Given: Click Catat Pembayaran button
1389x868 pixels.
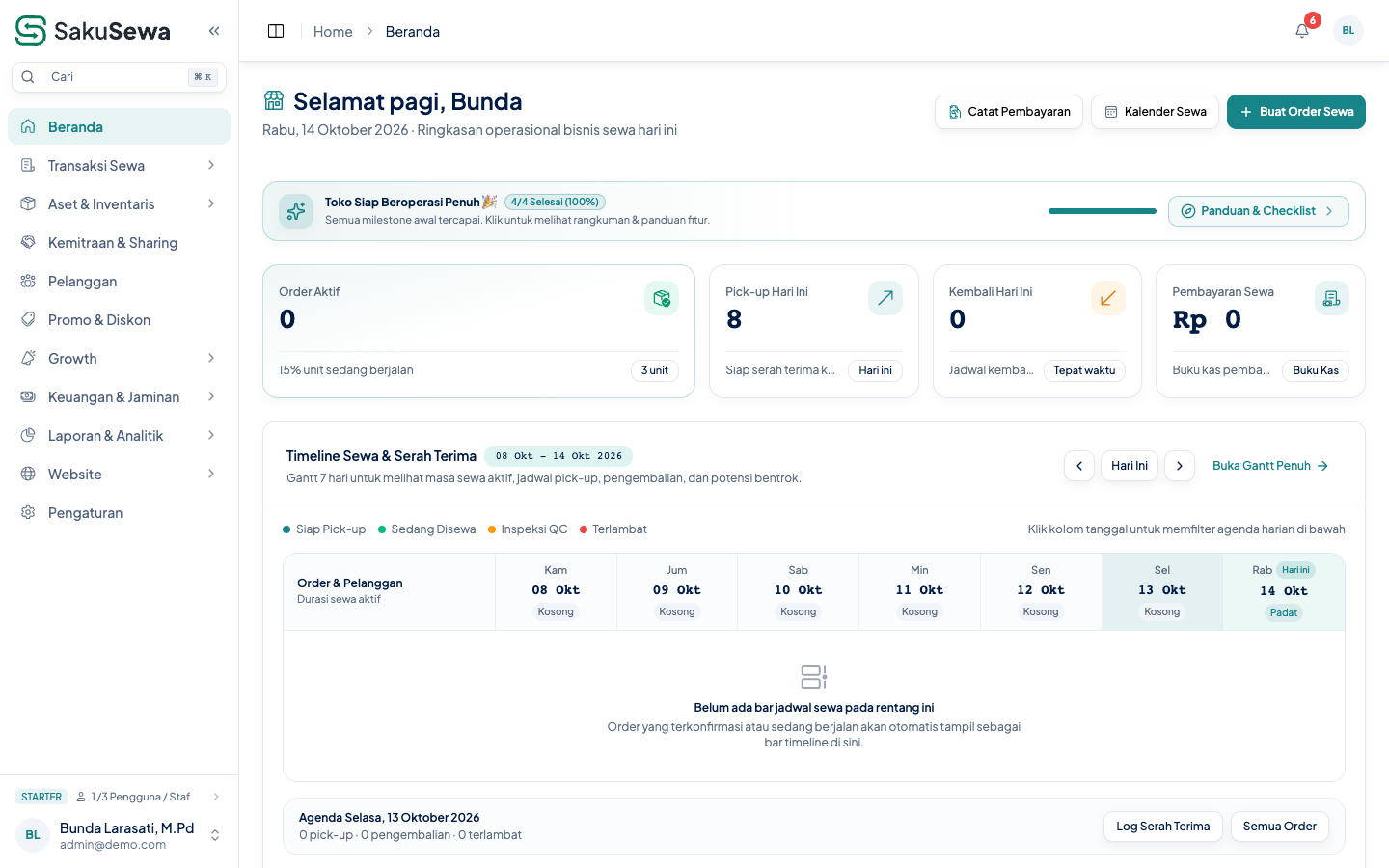Looking at the screenshot, I should (x=1009, y=112).
